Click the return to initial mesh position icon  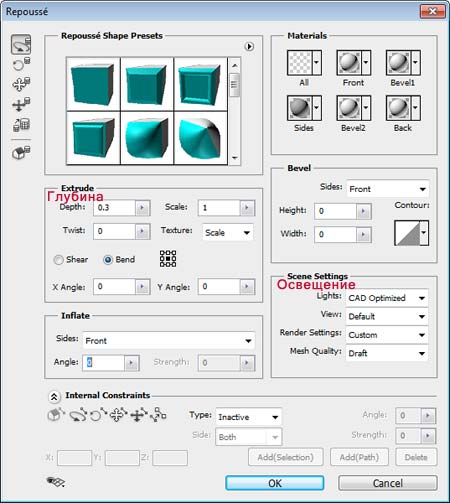click(x=21, y=153)
